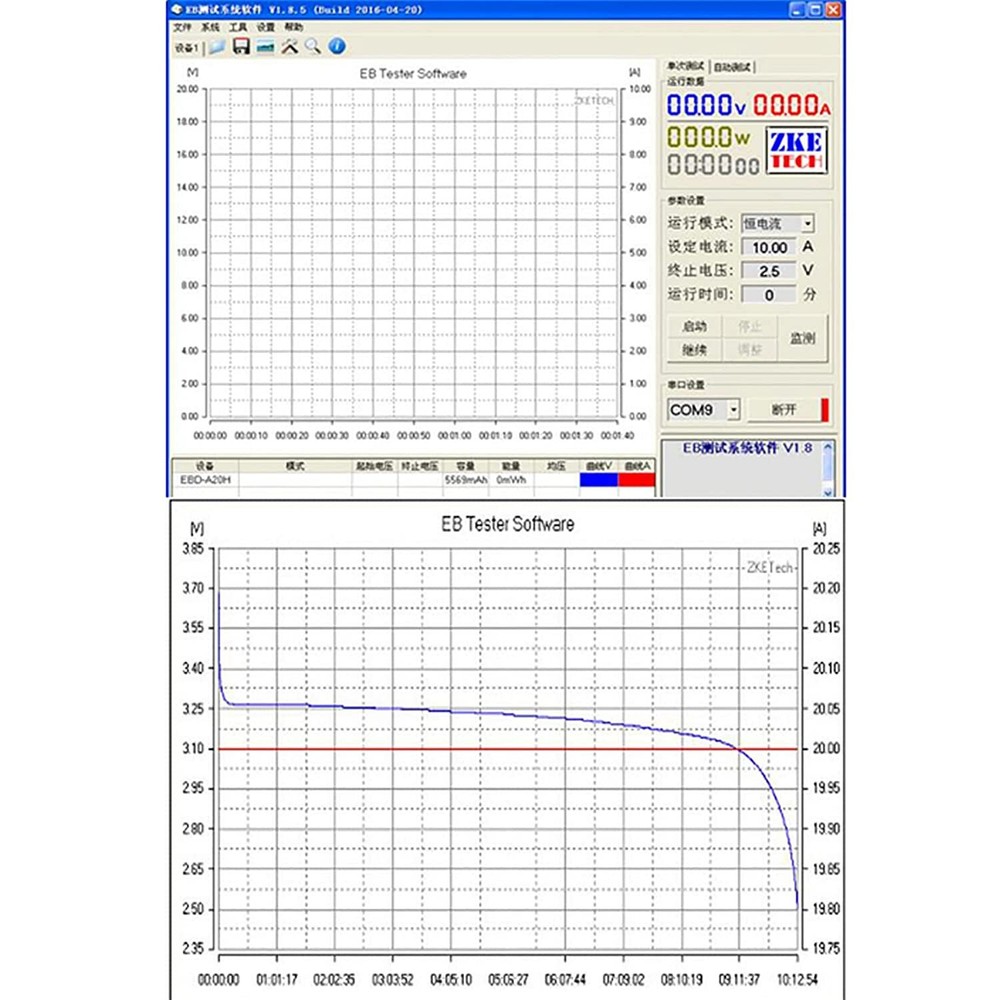
Task: Expand the 运行模式 mode dropdown
Action: 807,223
